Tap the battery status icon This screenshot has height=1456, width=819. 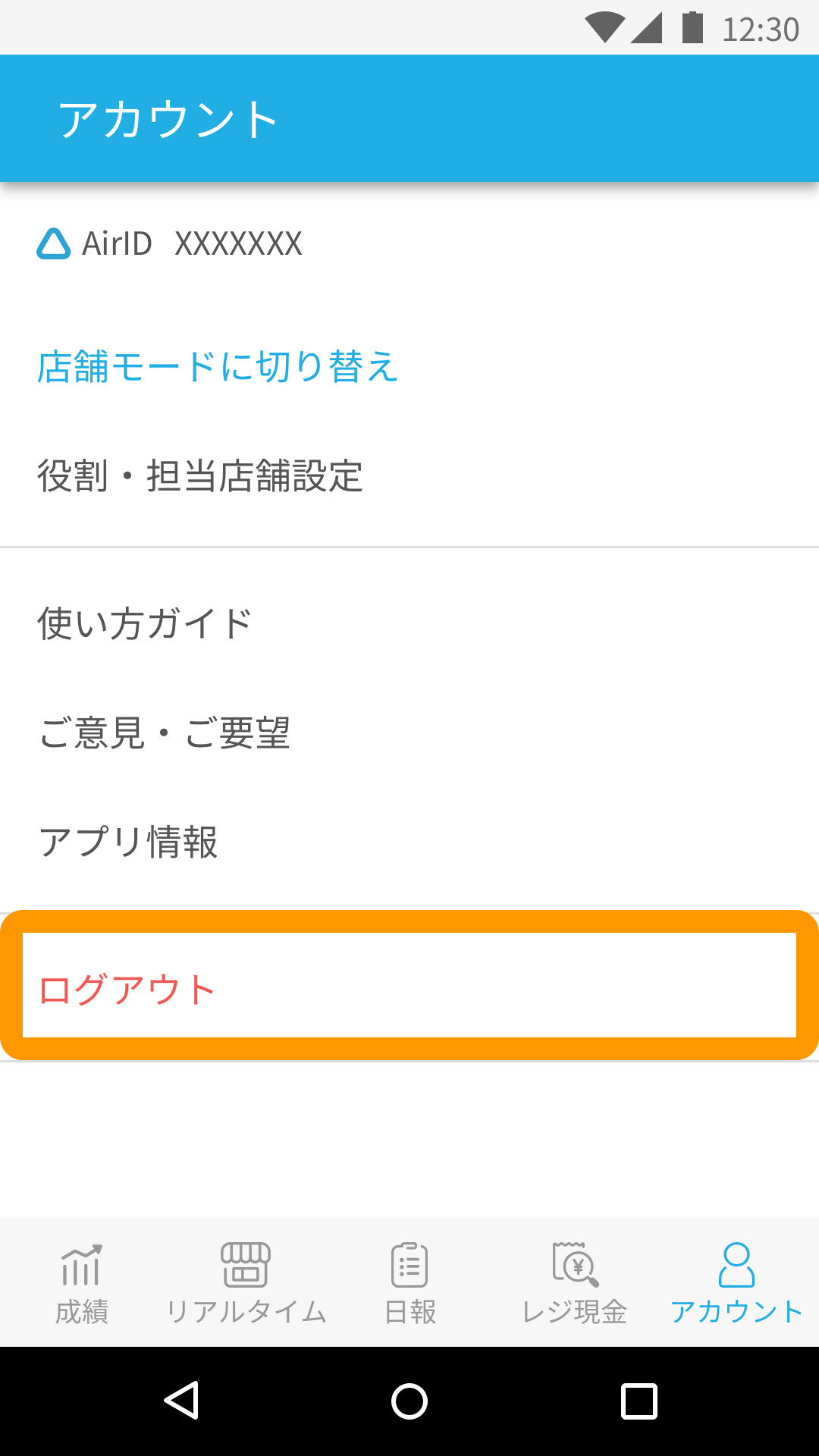click(692, 27)
